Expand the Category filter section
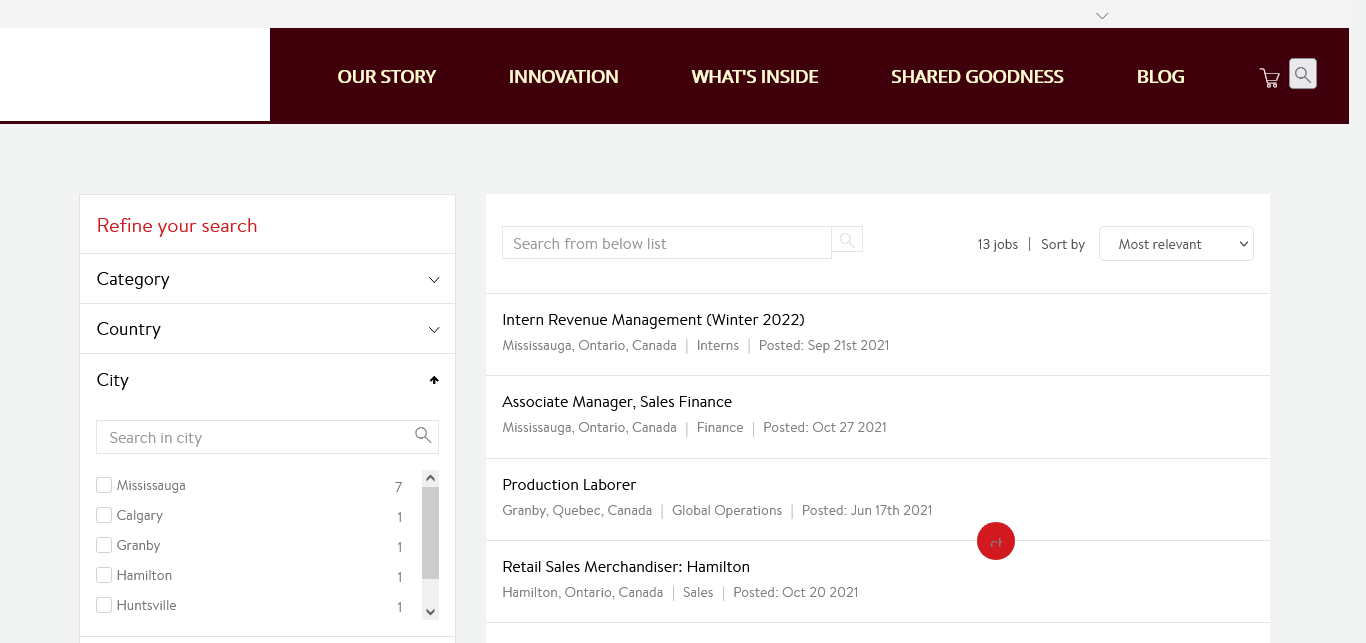The width and height of the screenshot is (1366, 643). click(x=267, y=279)
